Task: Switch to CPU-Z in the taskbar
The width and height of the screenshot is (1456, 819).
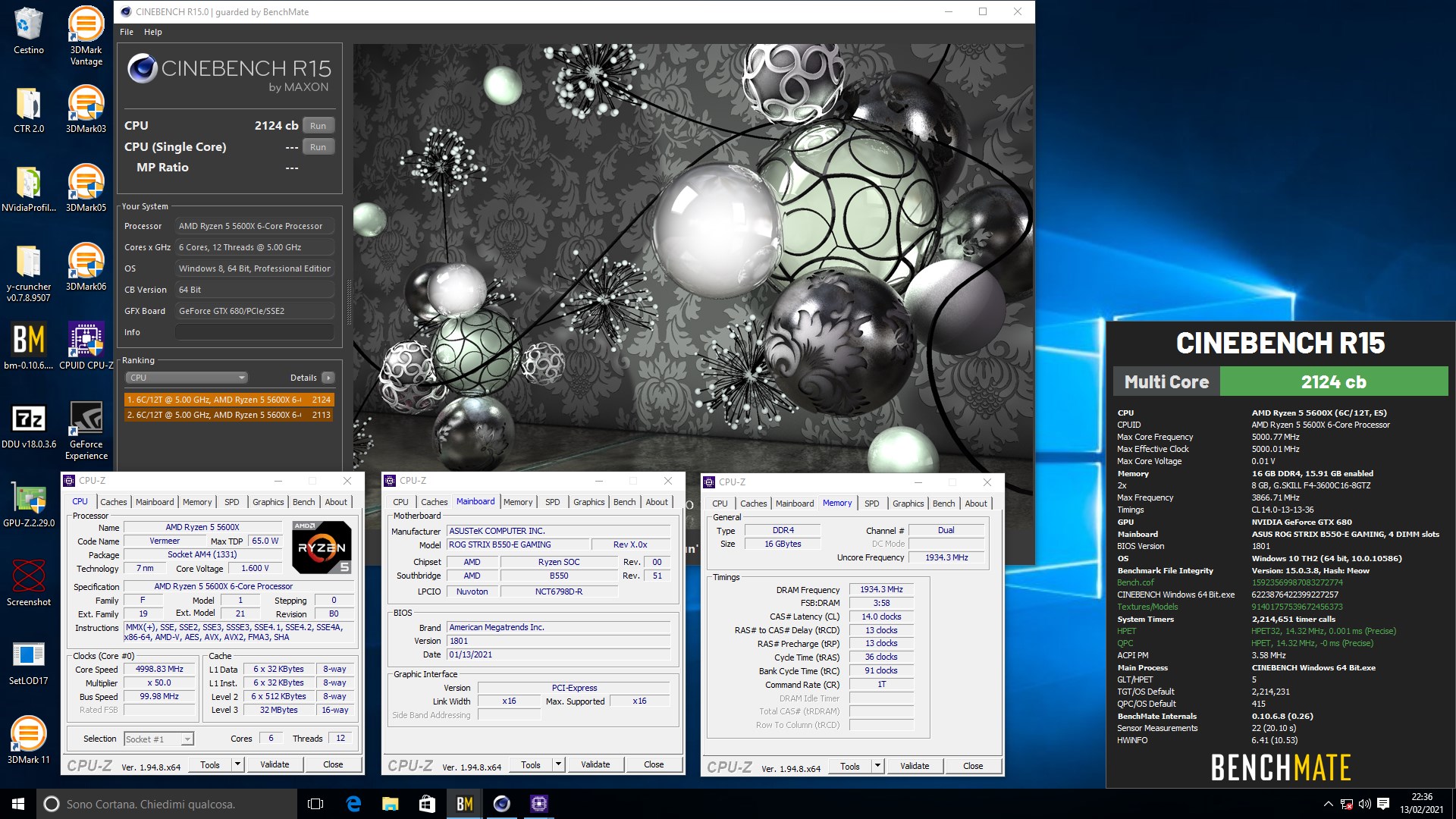Action: coord(538,804)
